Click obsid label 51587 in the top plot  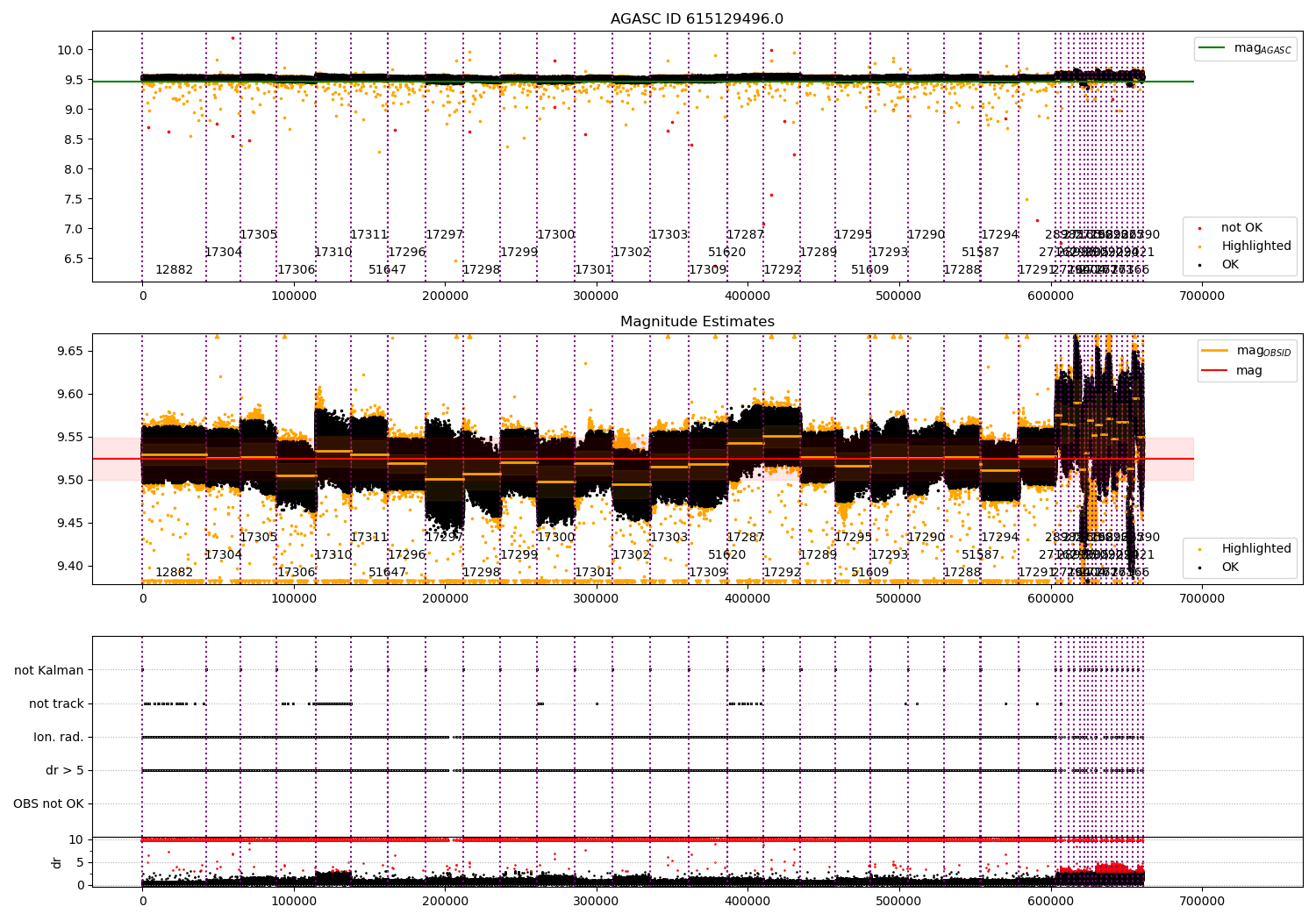click(980, 253)
